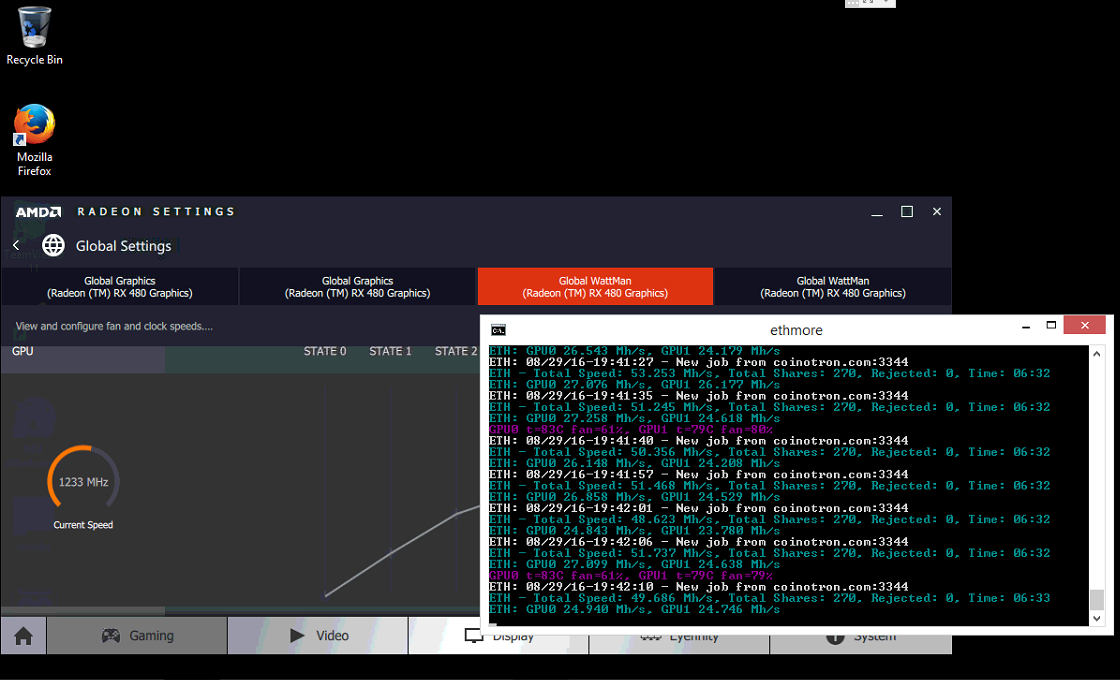Open the Recycle Bin desktop icon
Image resolution: width=1120 pixels, height=680 pixels.
pyautogui.click(x=34, y=36)
